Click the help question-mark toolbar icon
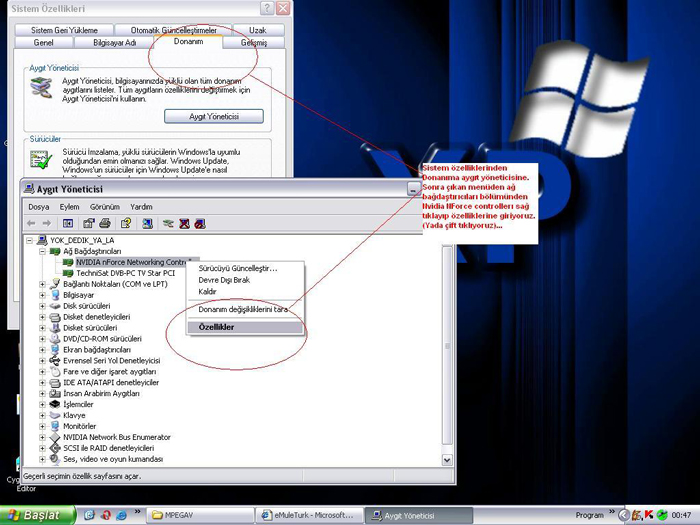Image resolution: width=700 pixels, height=525 pixels. coord(126,223)
